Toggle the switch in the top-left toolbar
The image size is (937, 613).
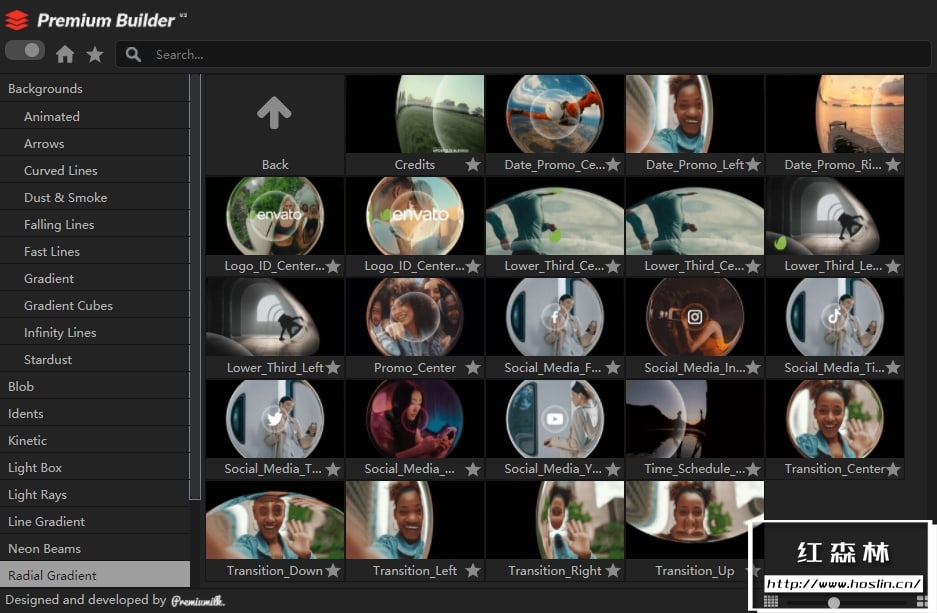click(25, 50)
